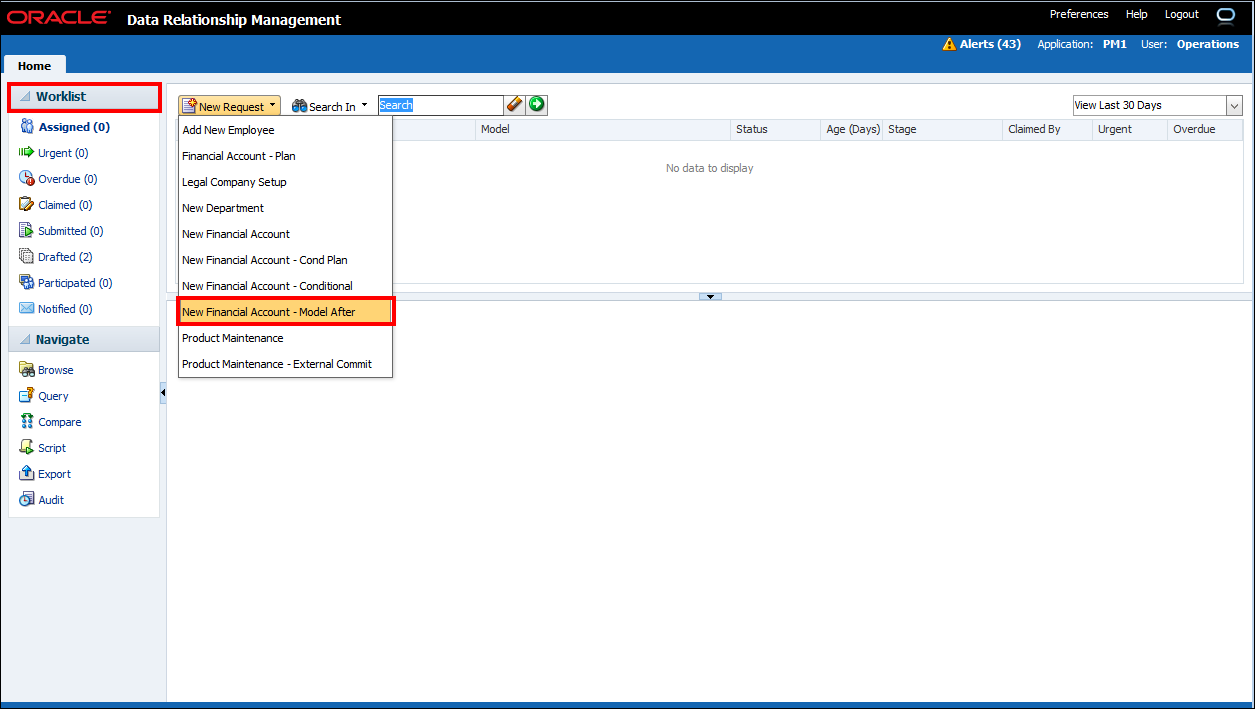The width and height of the screenshot is (1255, 709).
Task: Sort by the Age (Days) column header
Action: pyautogui.click(x=852, y=129)
